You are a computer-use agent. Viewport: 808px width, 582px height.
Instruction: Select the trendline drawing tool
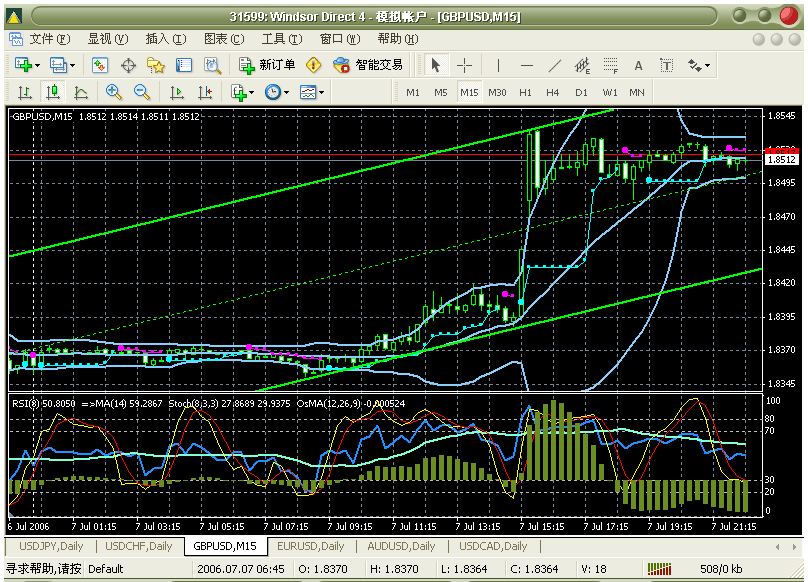click(x=555, y=65)
